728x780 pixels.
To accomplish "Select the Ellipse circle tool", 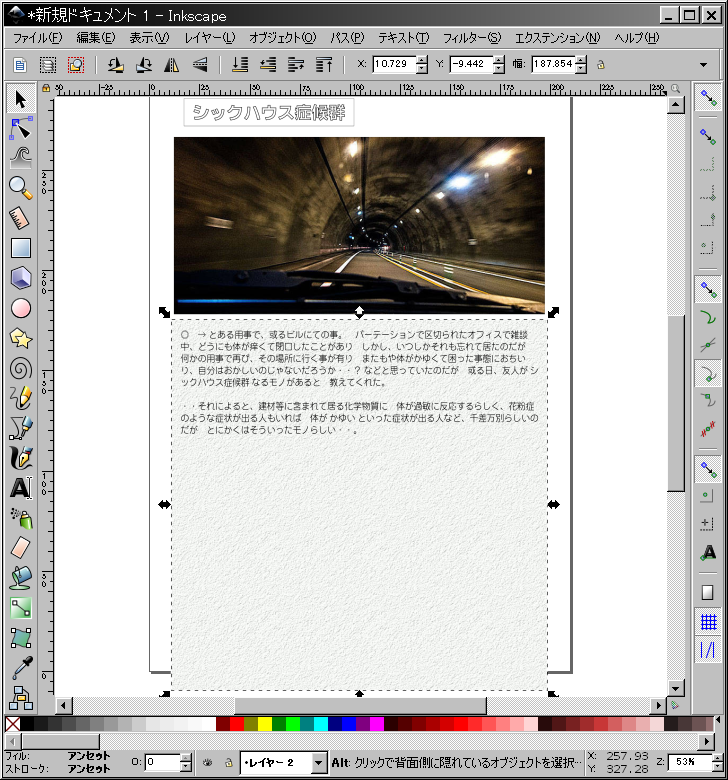I will 20,308.
